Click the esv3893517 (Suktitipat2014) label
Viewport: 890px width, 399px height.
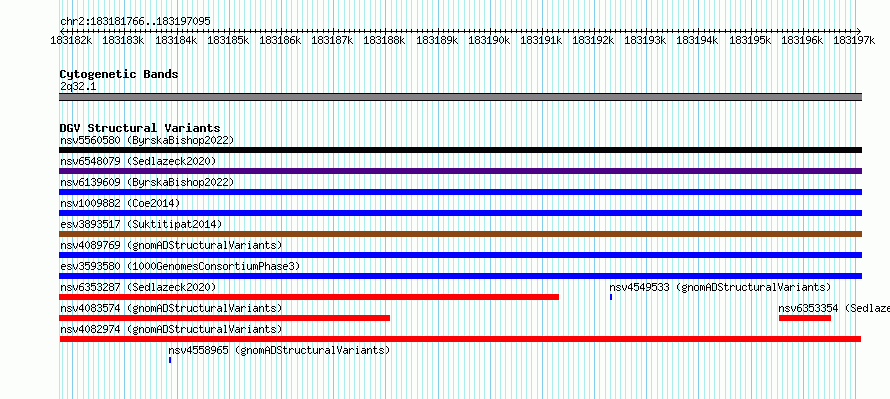(x=141, y=224)
